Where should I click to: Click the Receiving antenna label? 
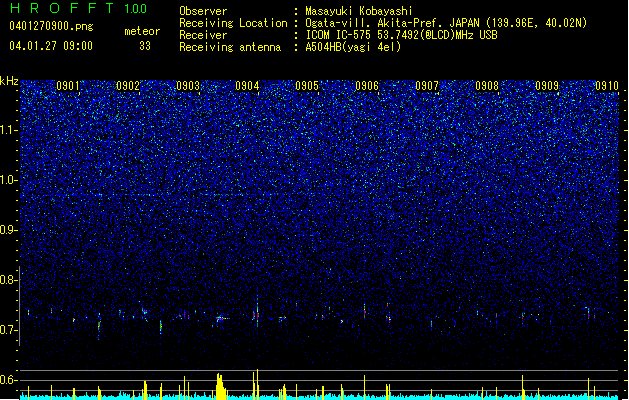(x=230, y=47)
